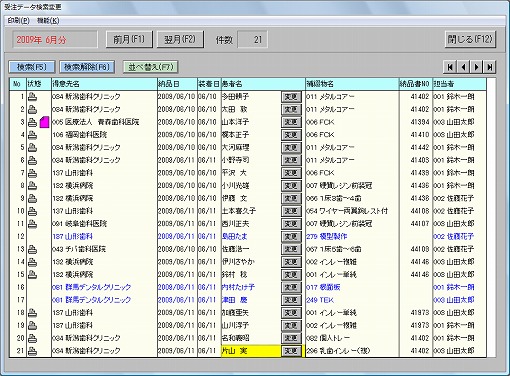
Task: Select delivery slip number 44107 in row 11
Action: (416, 224)
